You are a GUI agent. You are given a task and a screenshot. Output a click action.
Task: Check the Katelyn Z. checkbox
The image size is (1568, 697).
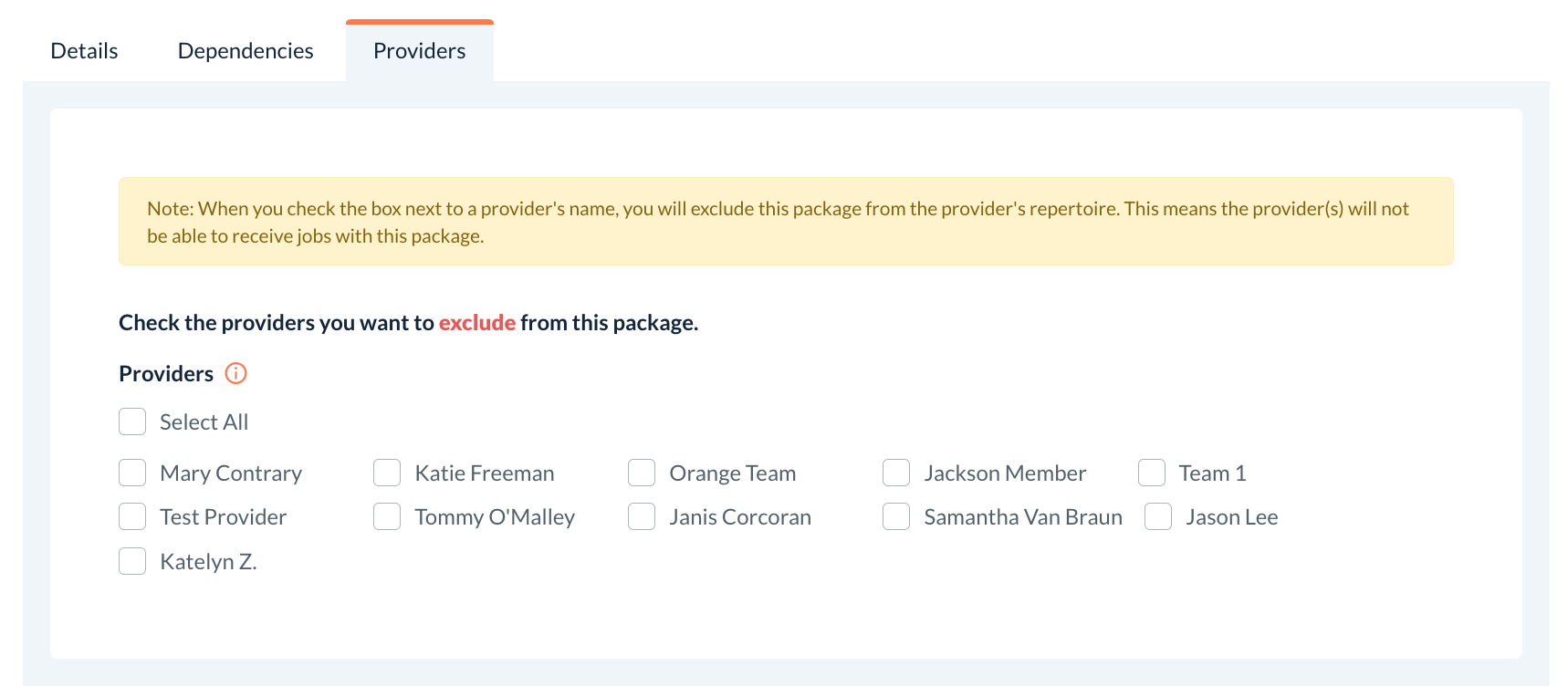132,561
